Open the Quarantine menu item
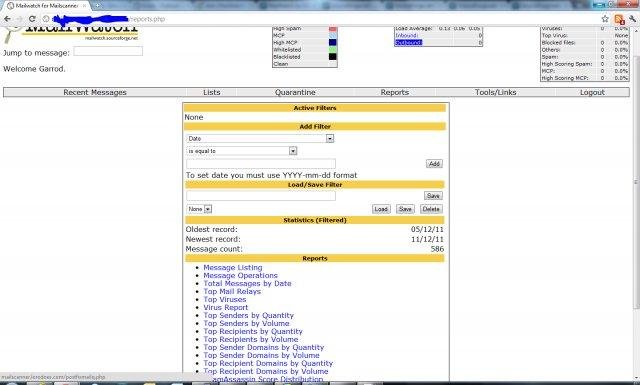Screen dimensions: 640x385 tap(295, 92)
